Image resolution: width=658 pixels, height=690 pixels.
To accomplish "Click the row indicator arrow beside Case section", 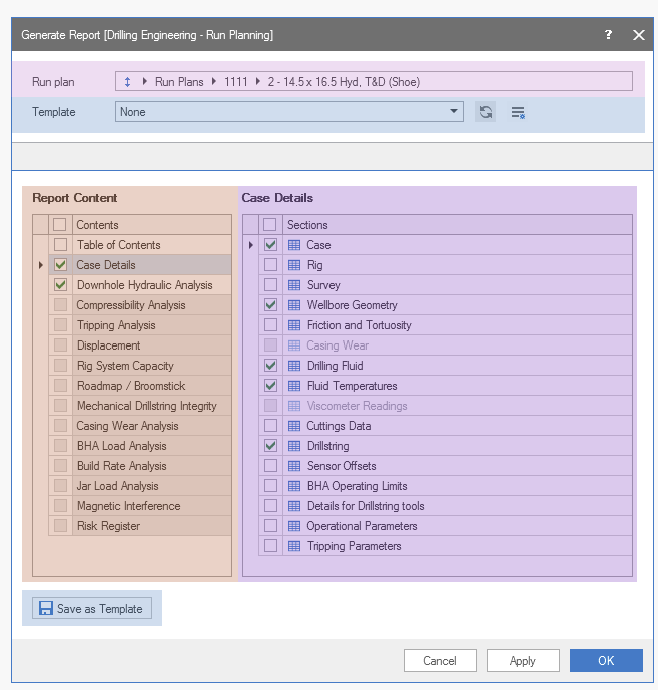I will coord(251,245).
